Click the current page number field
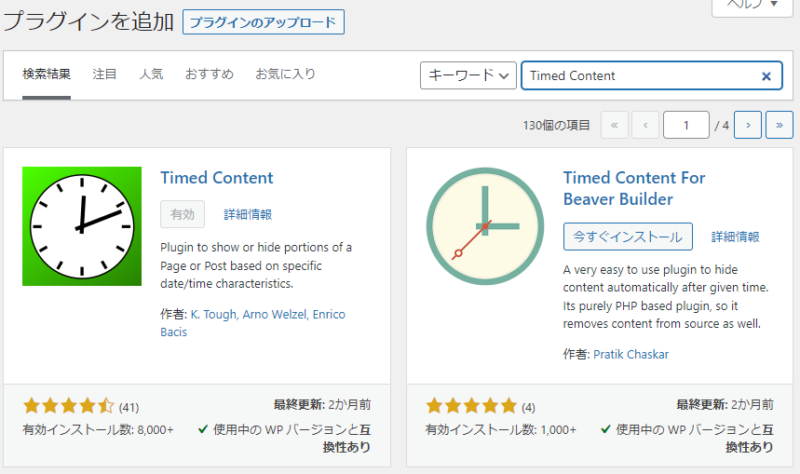 [x=686, y=125]
